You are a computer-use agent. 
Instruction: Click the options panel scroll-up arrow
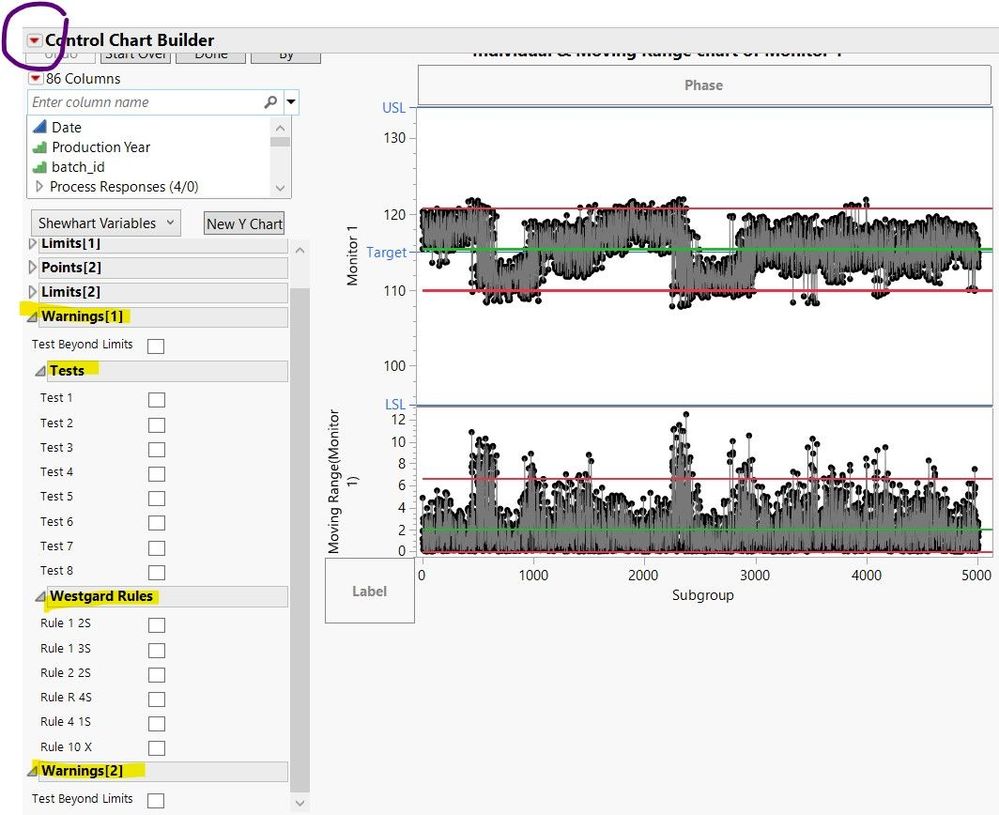(x=299, y=250)
